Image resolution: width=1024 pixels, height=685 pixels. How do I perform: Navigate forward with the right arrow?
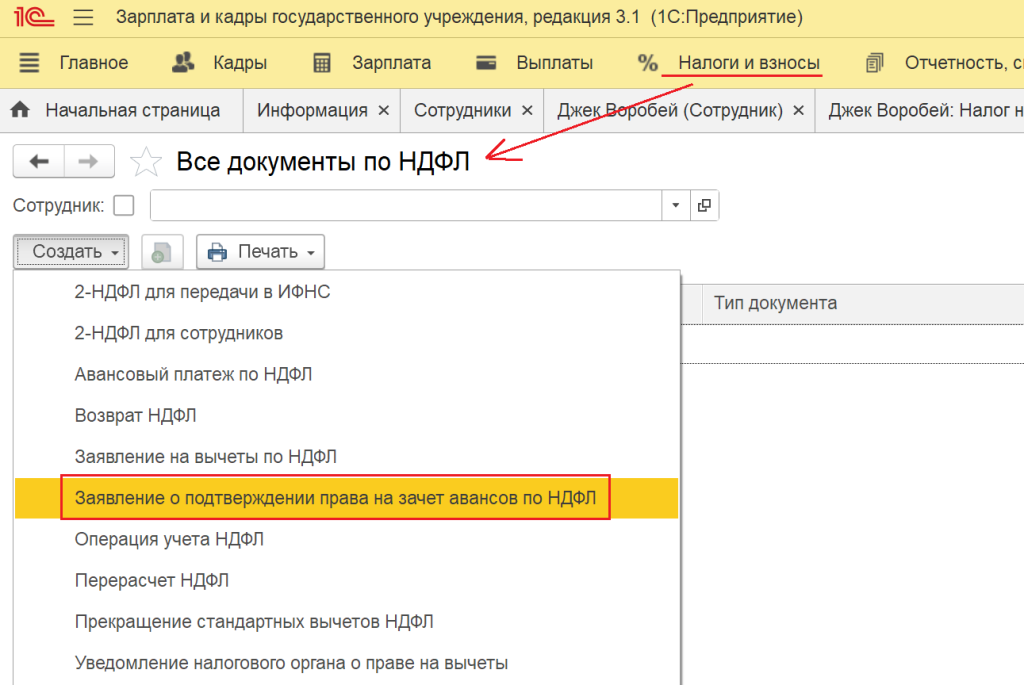pos(89,161)
